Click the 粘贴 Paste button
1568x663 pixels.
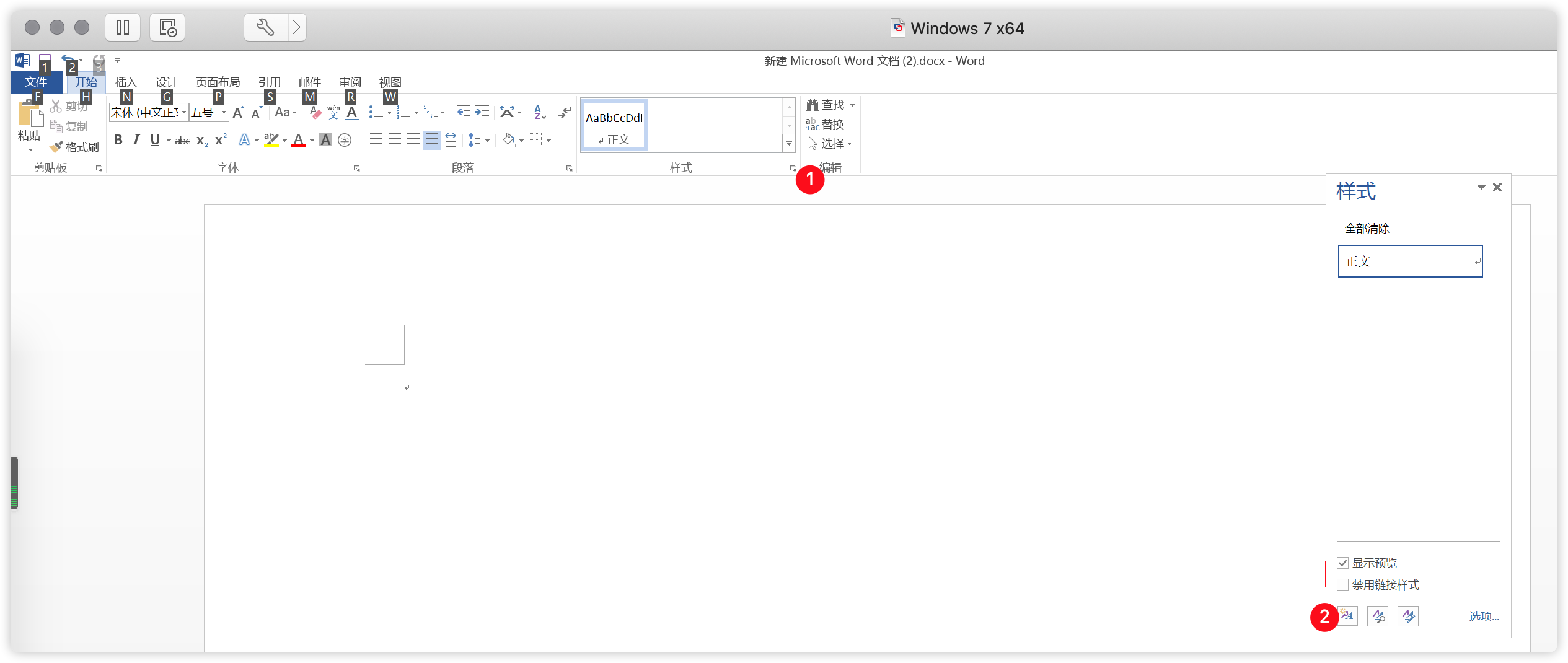(29, 126)
